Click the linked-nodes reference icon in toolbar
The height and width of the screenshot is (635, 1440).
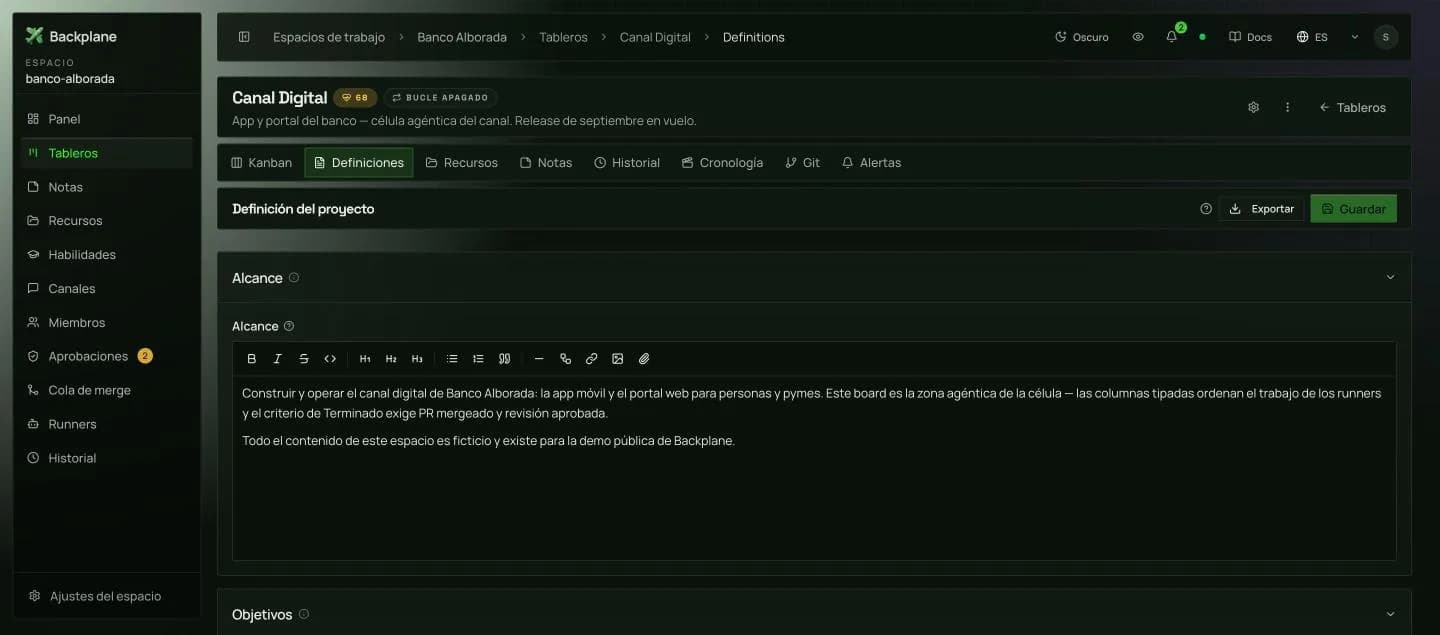[565, 359]
